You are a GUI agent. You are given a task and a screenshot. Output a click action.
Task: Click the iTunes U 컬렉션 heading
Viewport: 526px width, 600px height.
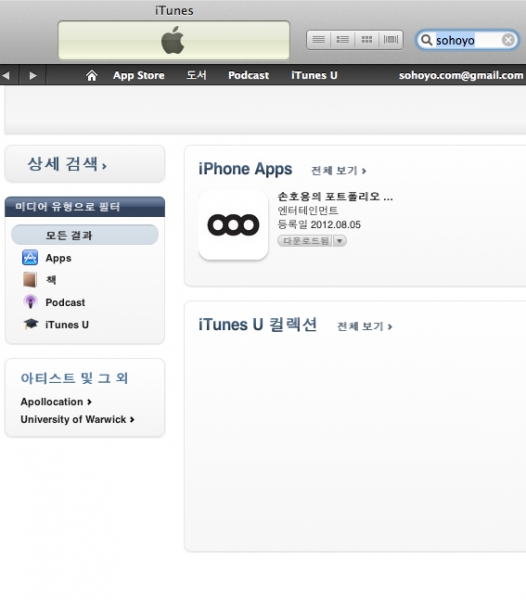(257, 324)
